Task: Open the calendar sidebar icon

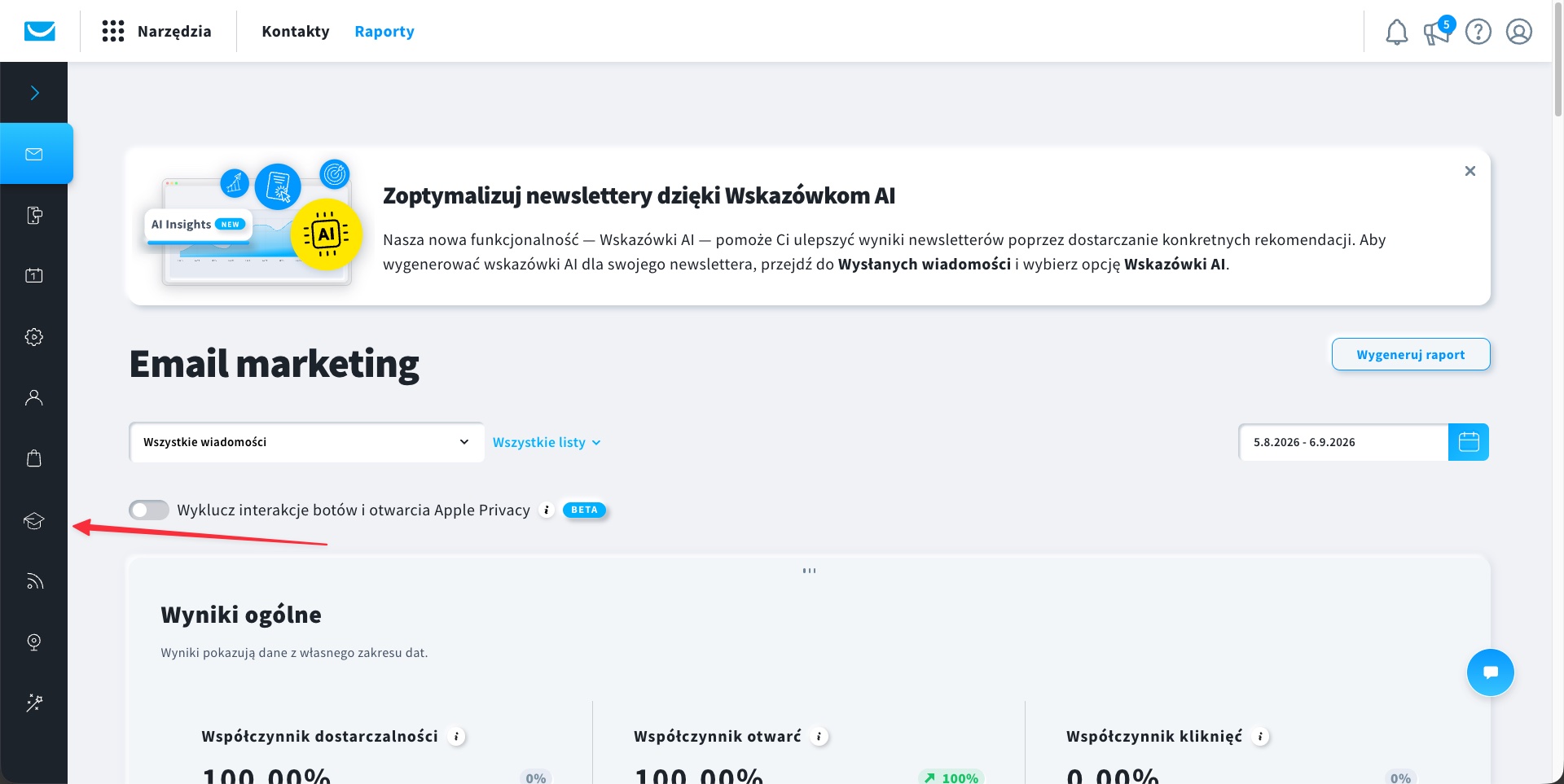Action: 34,276
